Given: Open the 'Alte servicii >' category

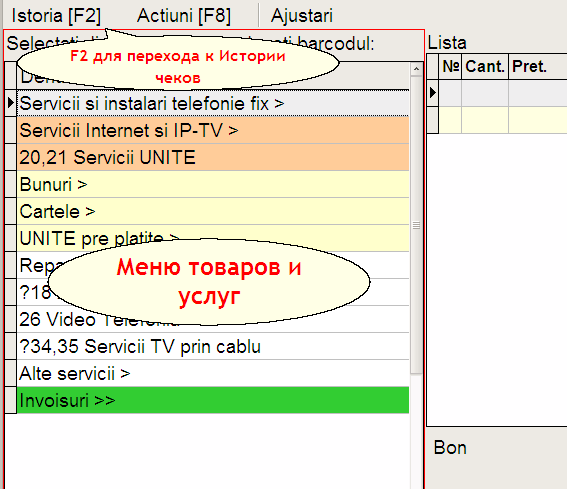Looking at the screenshot, I should (x=213, y=374).
